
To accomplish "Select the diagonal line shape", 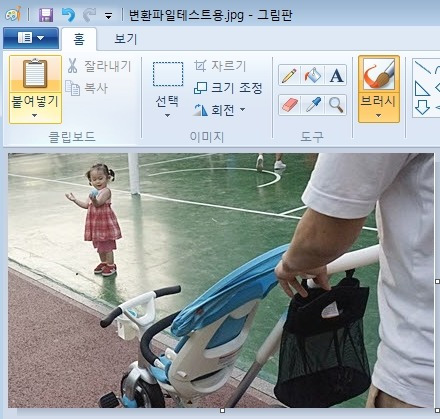I will (x=423, y=67).
